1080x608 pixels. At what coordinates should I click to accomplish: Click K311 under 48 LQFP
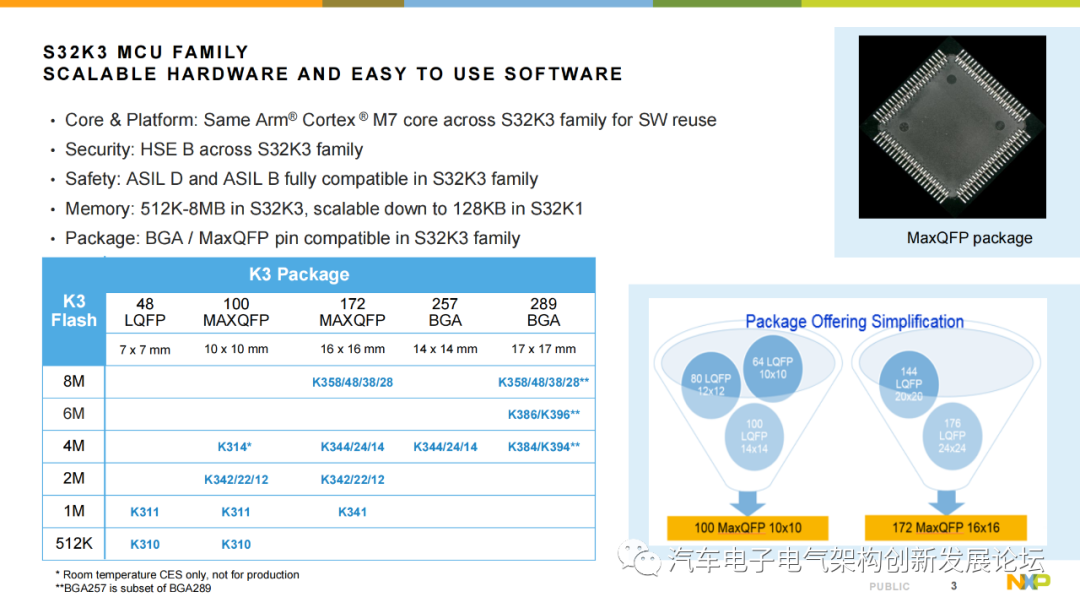(145, 512)
